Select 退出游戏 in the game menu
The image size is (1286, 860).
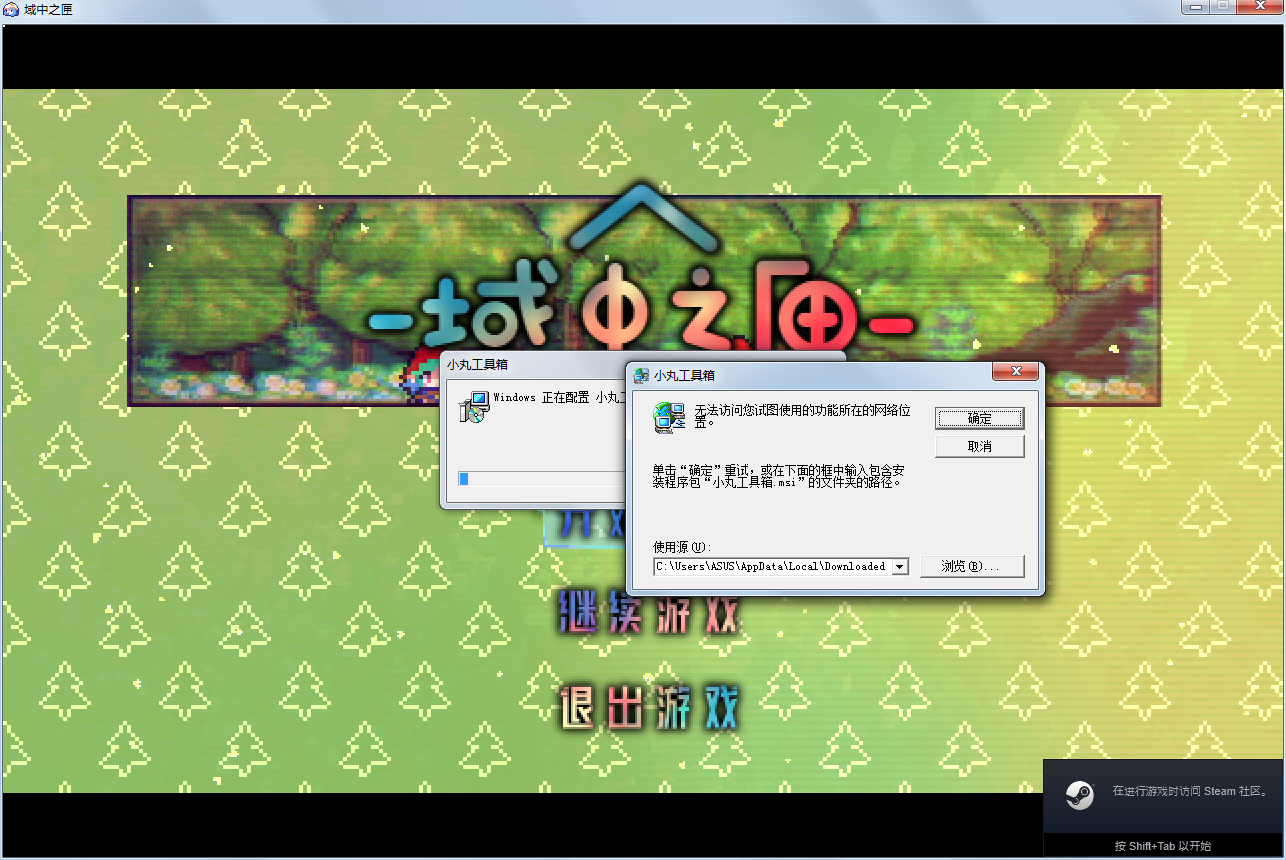648,708
